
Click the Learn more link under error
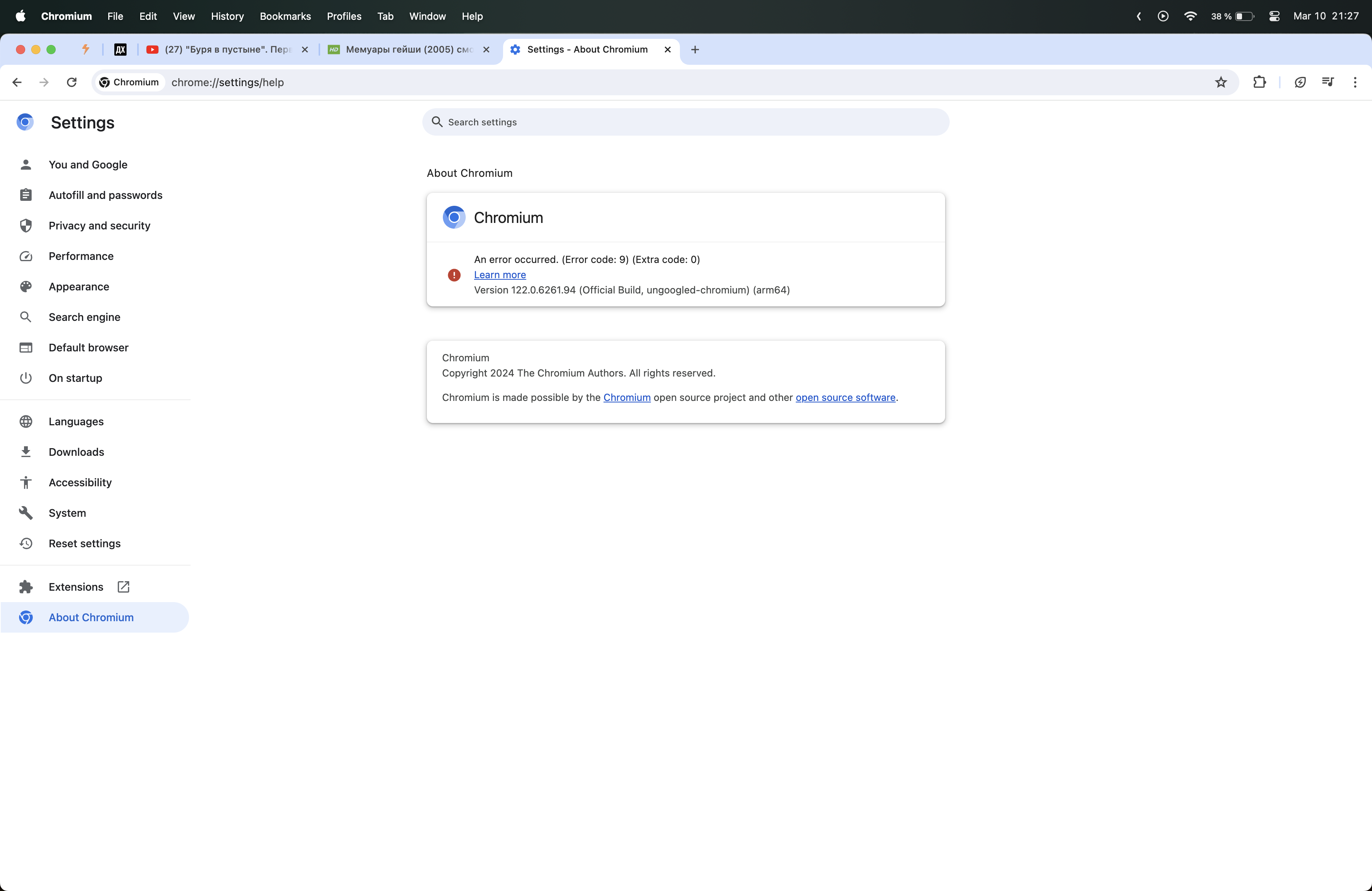click(500, 275)
